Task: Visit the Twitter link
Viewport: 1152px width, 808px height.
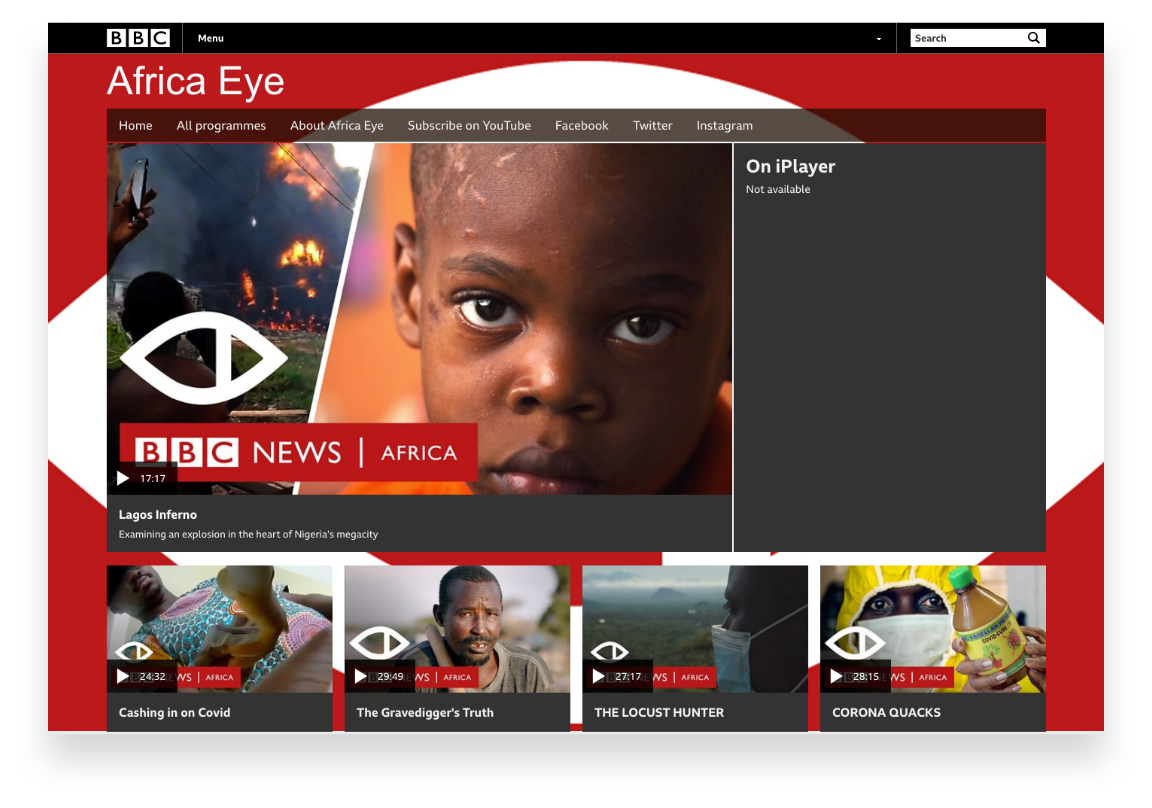Action: [x=652, y=126]
